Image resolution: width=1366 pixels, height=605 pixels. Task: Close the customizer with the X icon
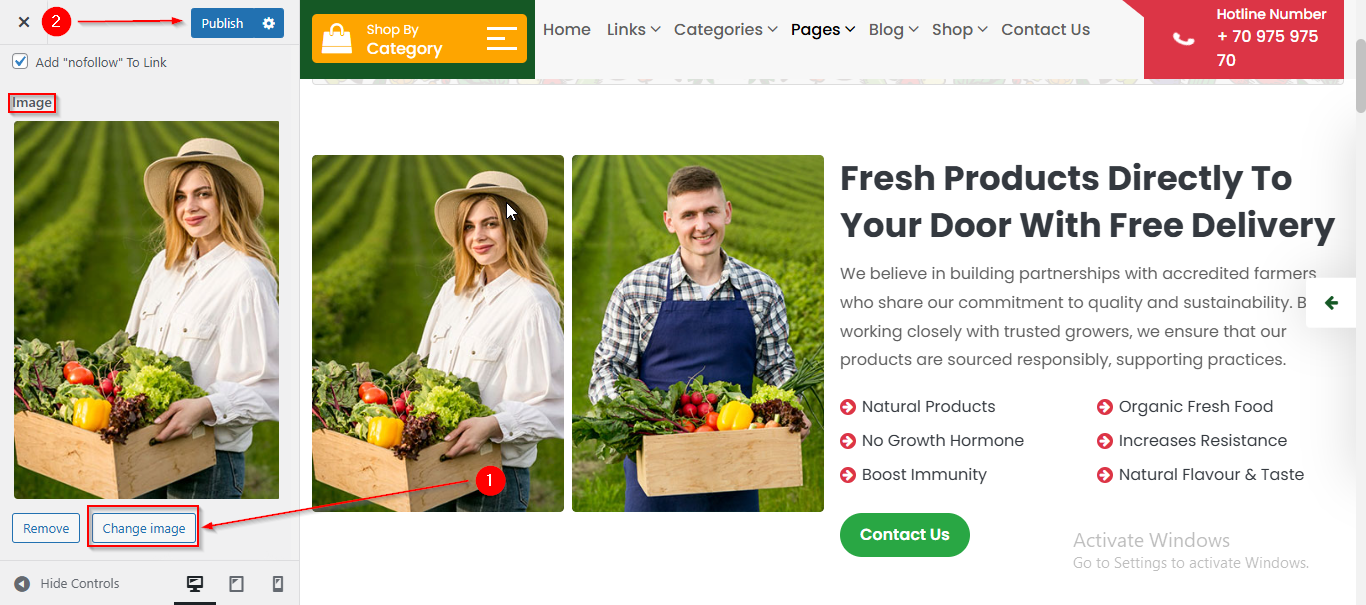(24, 22)
